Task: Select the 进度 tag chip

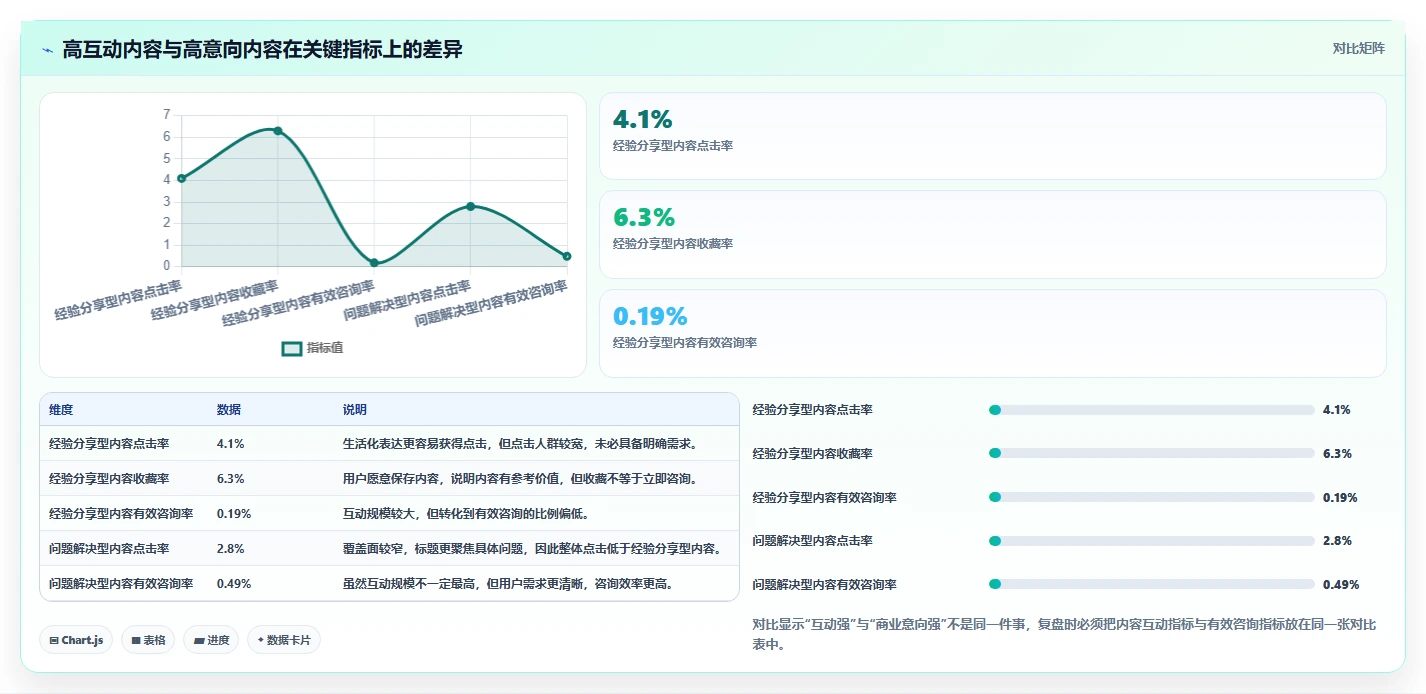Action: coord(211,640)
